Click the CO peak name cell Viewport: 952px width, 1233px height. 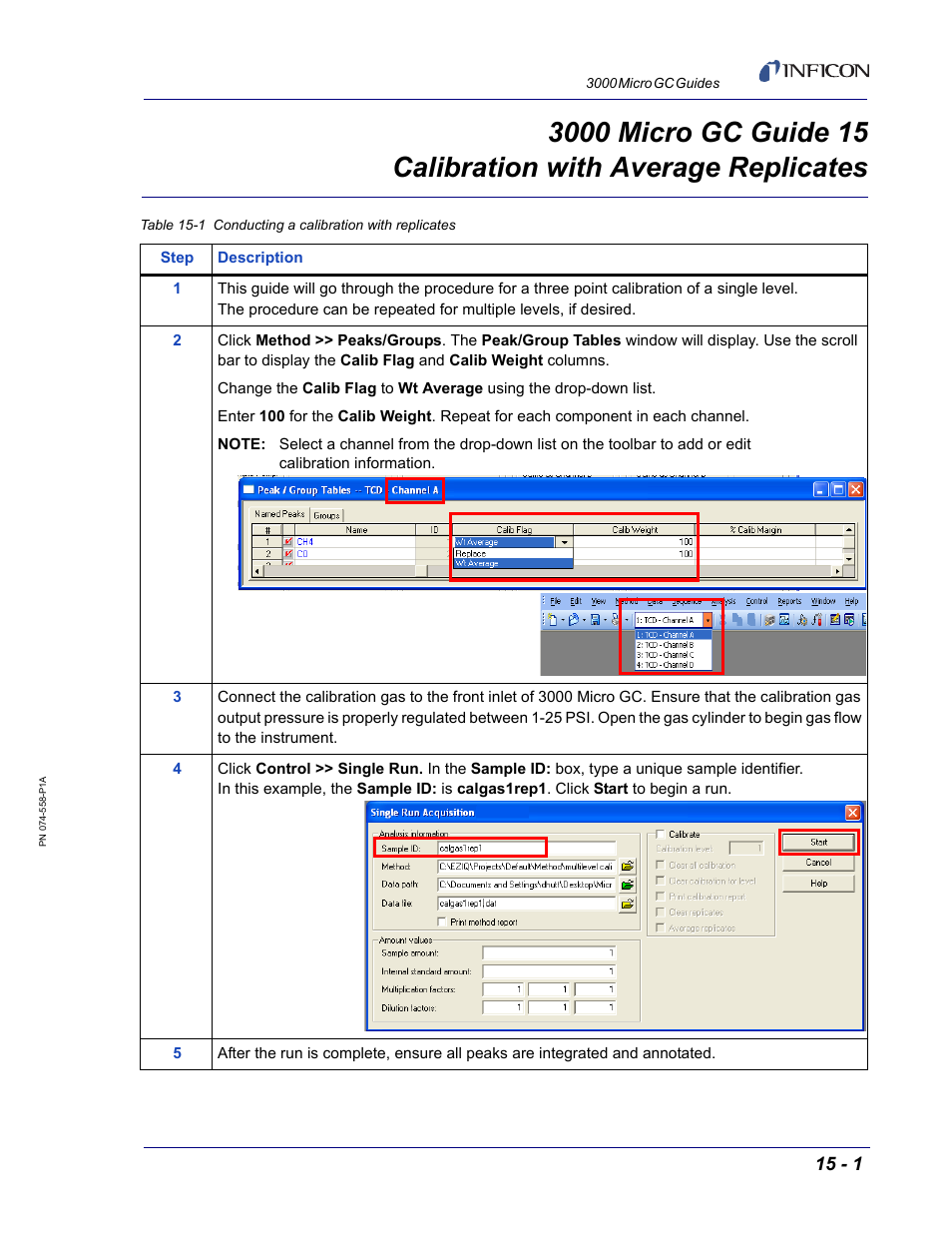354,553
